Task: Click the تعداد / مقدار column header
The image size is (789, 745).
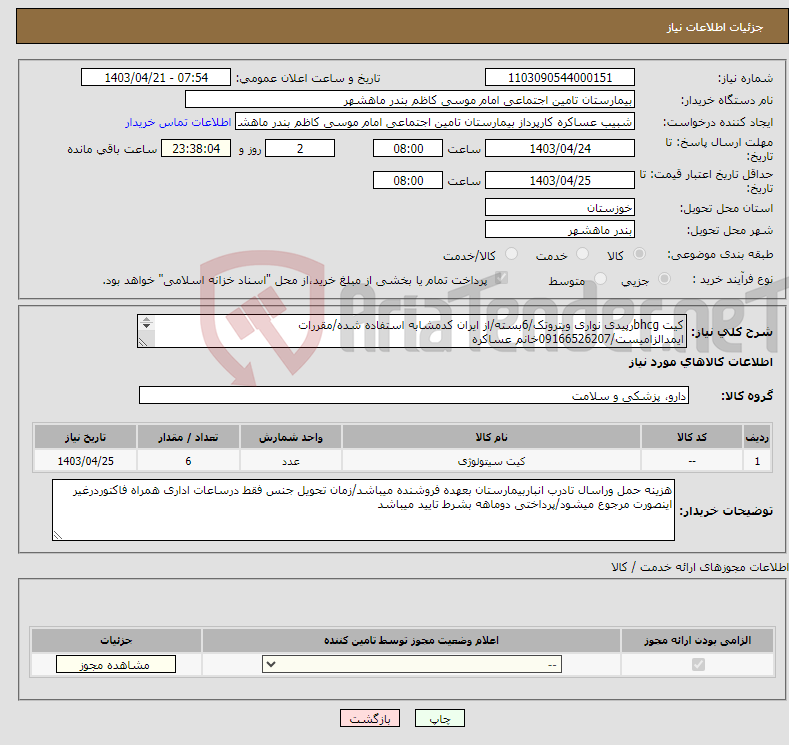Action: 188,437
